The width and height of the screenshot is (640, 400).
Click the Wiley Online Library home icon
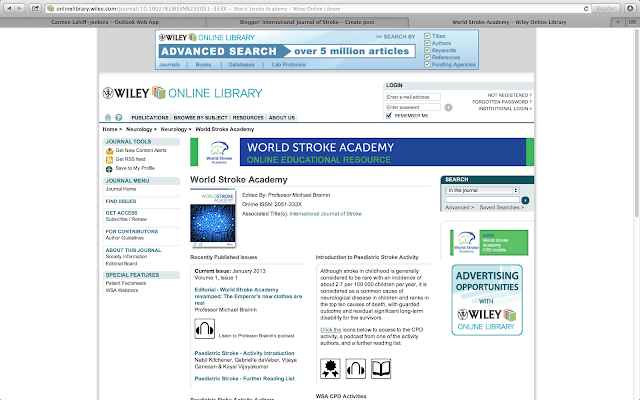108,118
